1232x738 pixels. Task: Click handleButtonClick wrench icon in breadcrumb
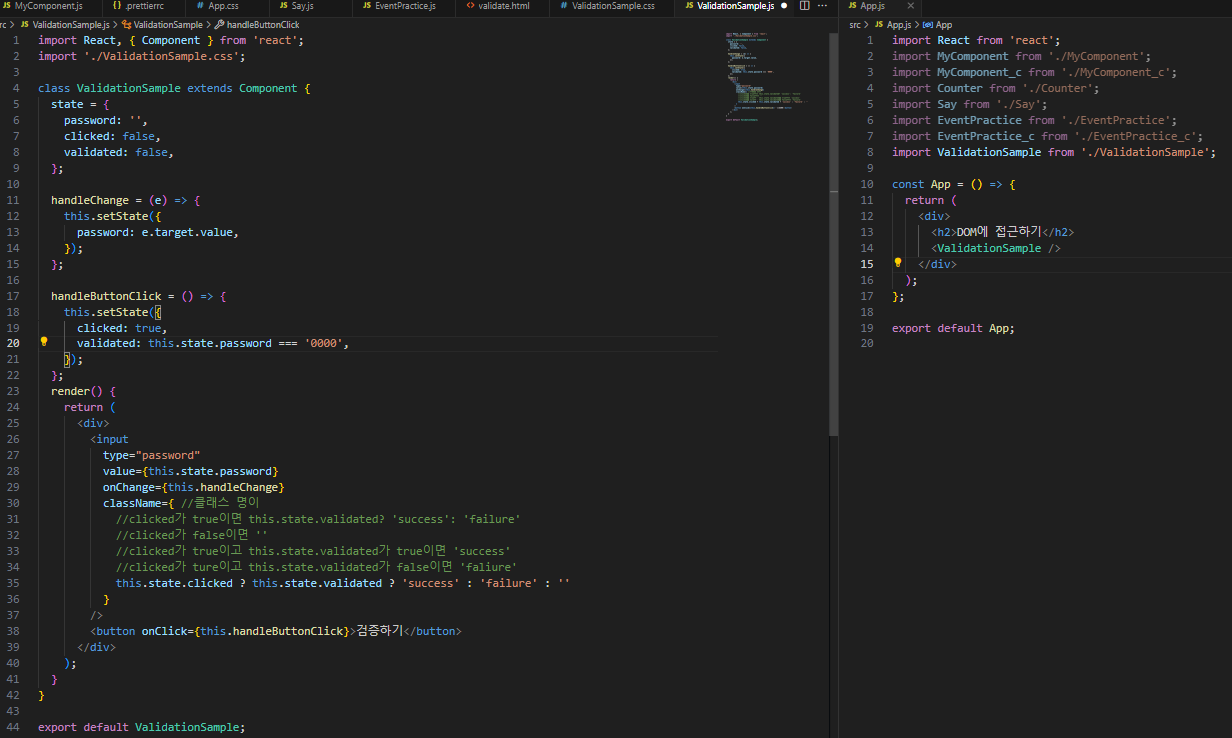219,23
